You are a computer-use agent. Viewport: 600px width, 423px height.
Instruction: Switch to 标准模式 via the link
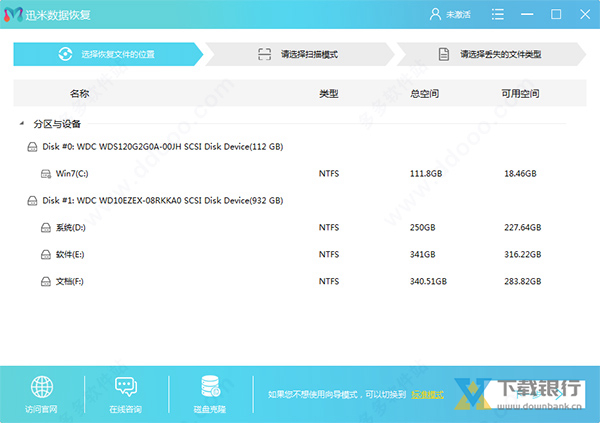tap(427, 395)
